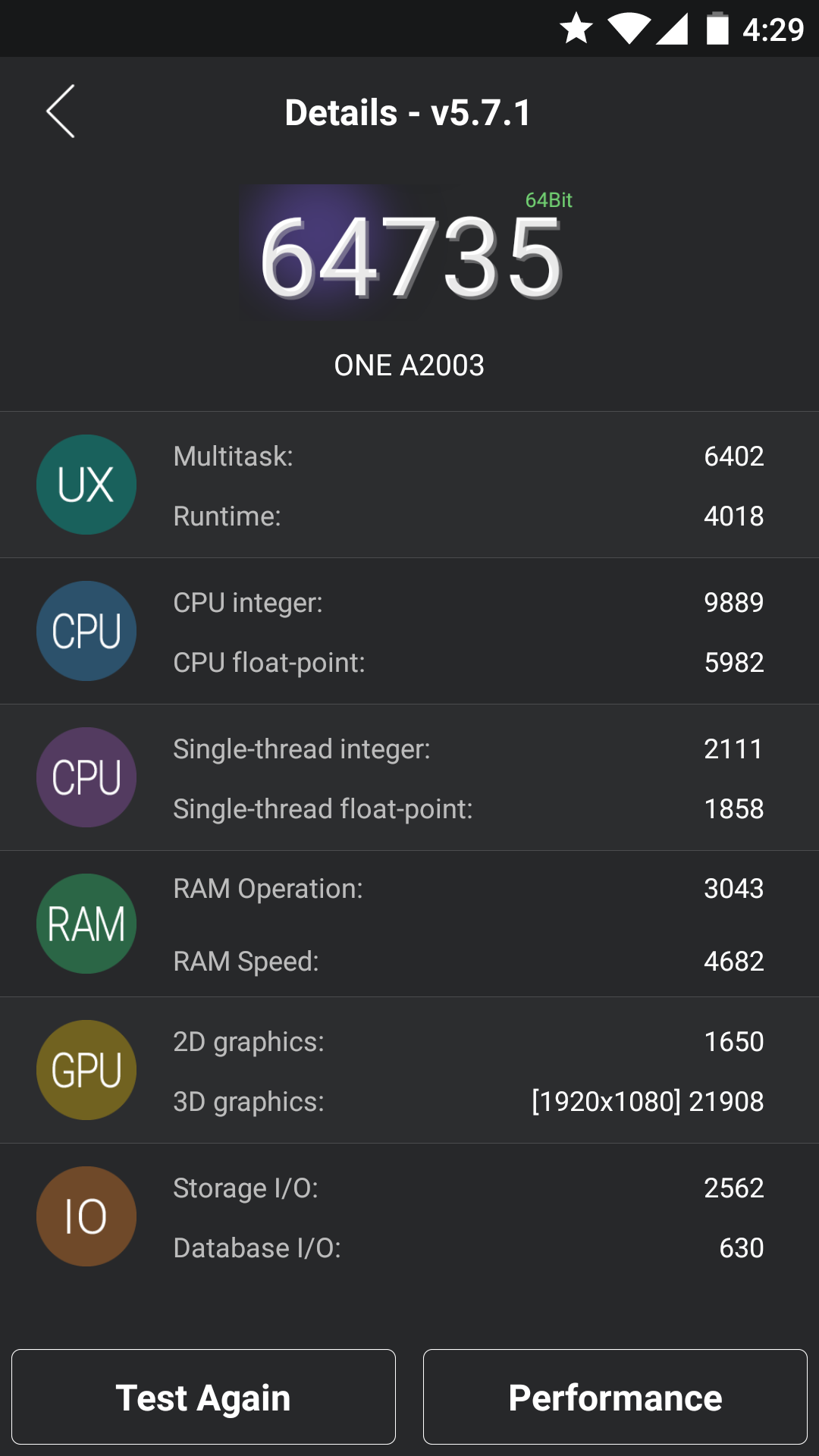This screenshot has height=1456, width=819.
Task: Tap the teal UX category icon
Action: [x=86, y=485]
